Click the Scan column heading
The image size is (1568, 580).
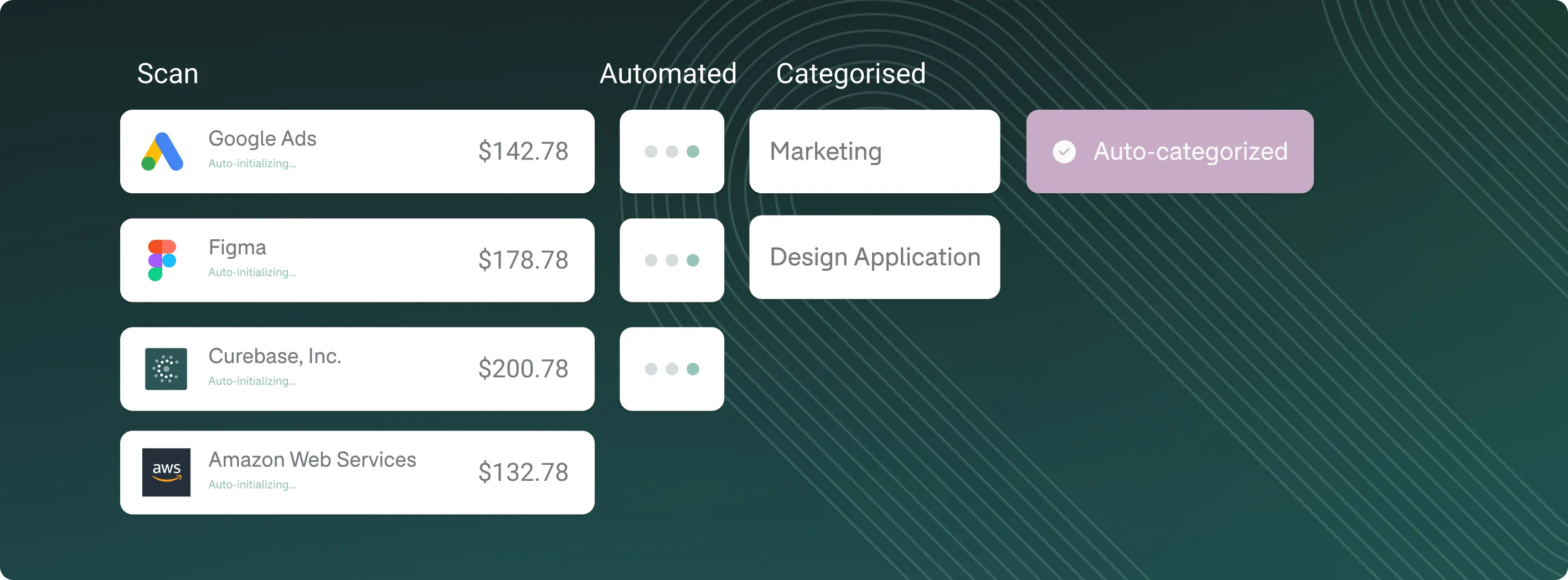click(167, 74)
